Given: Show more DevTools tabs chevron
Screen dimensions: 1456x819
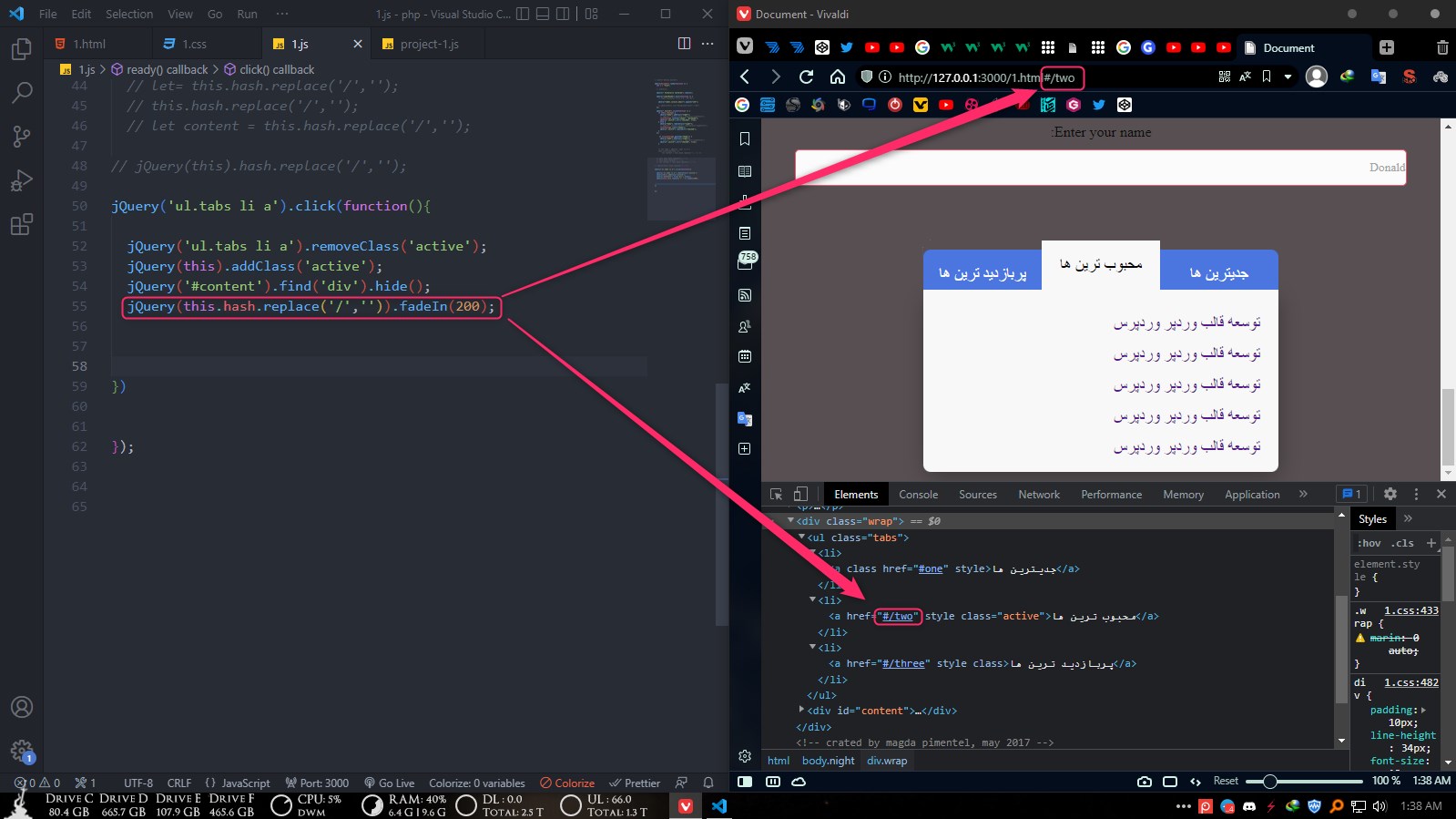Looking at the screenshot, I should [1303, 494].
